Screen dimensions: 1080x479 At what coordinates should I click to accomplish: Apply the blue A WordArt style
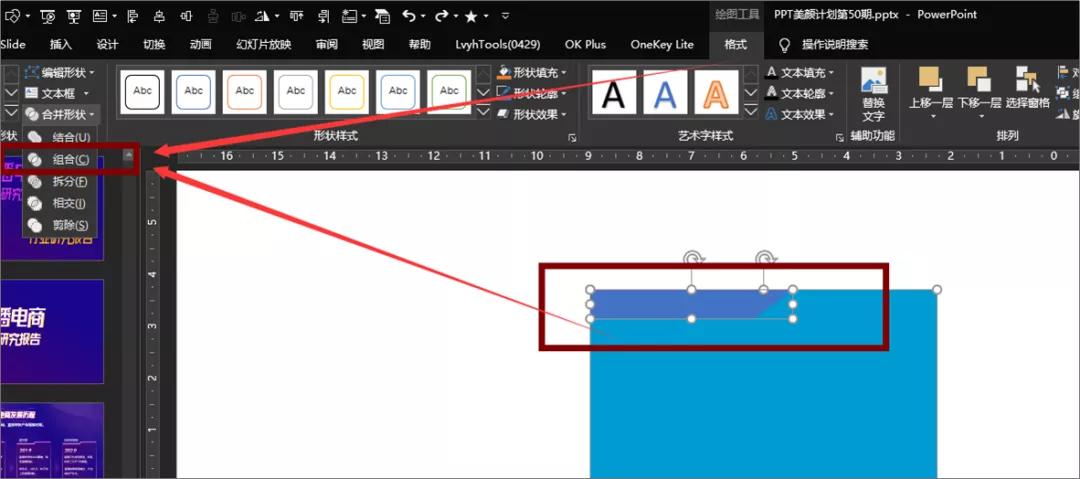point(665,92)
